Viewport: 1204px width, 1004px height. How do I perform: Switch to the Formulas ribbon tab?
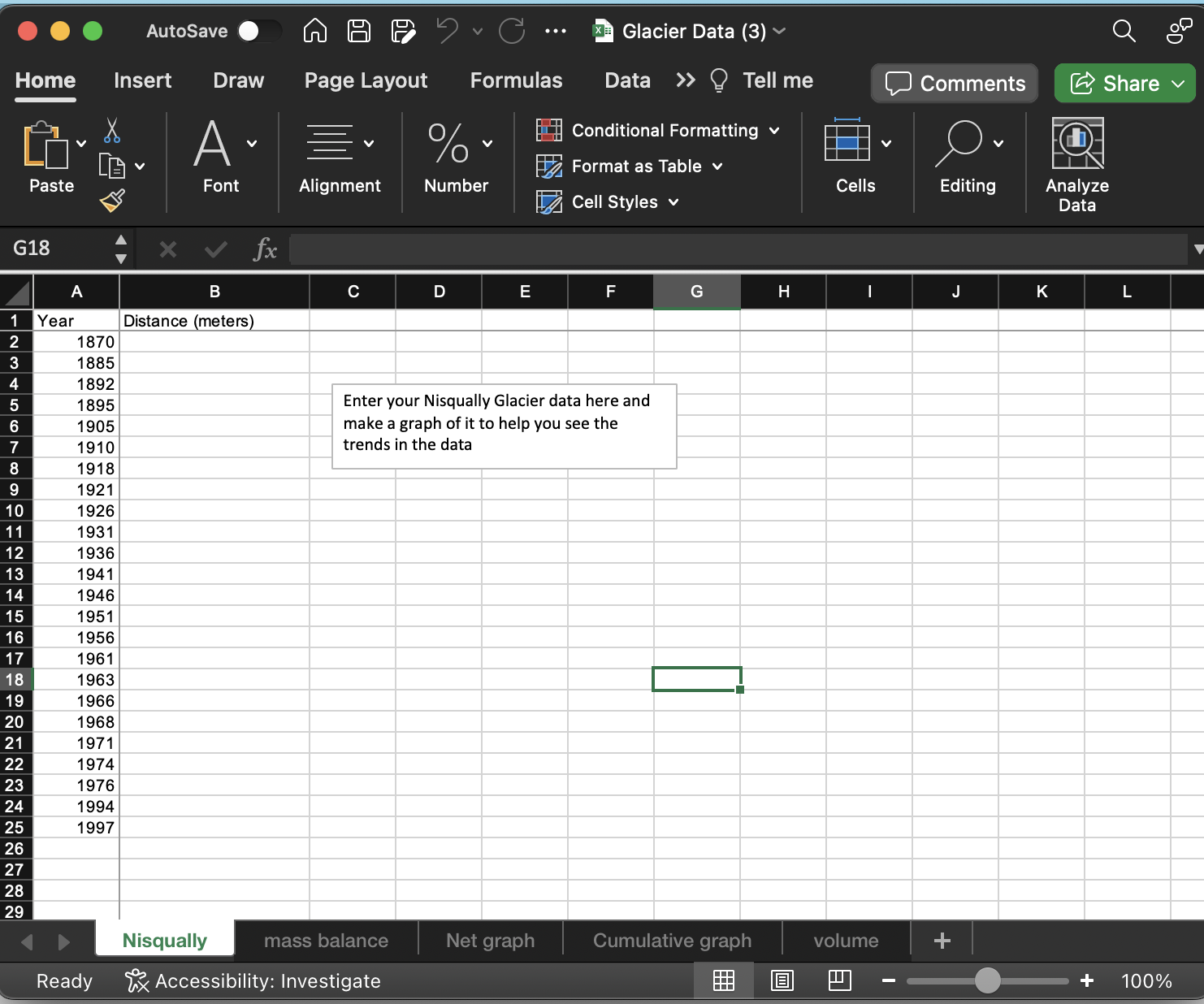[516, 80]
